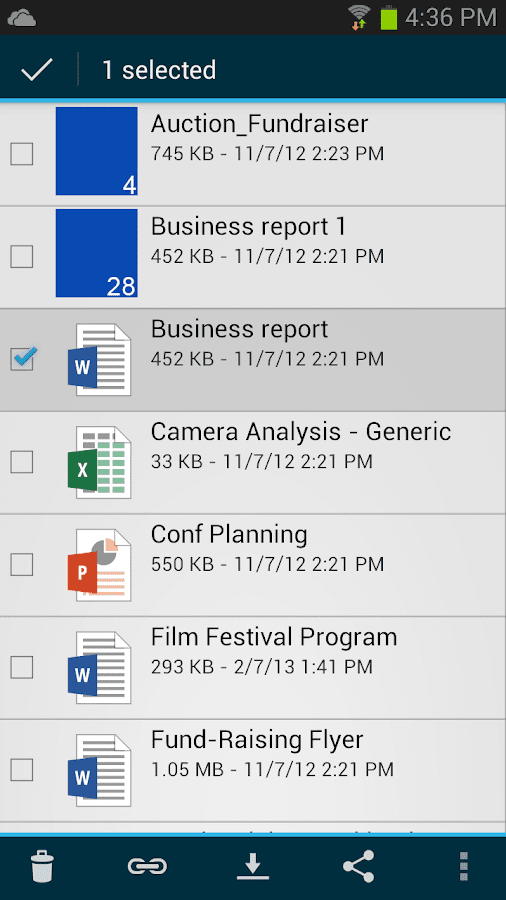The width and height of the screenshot is (506, 900).
Task: Uncheck the Business report checkbox
Action: coord(22,358)
